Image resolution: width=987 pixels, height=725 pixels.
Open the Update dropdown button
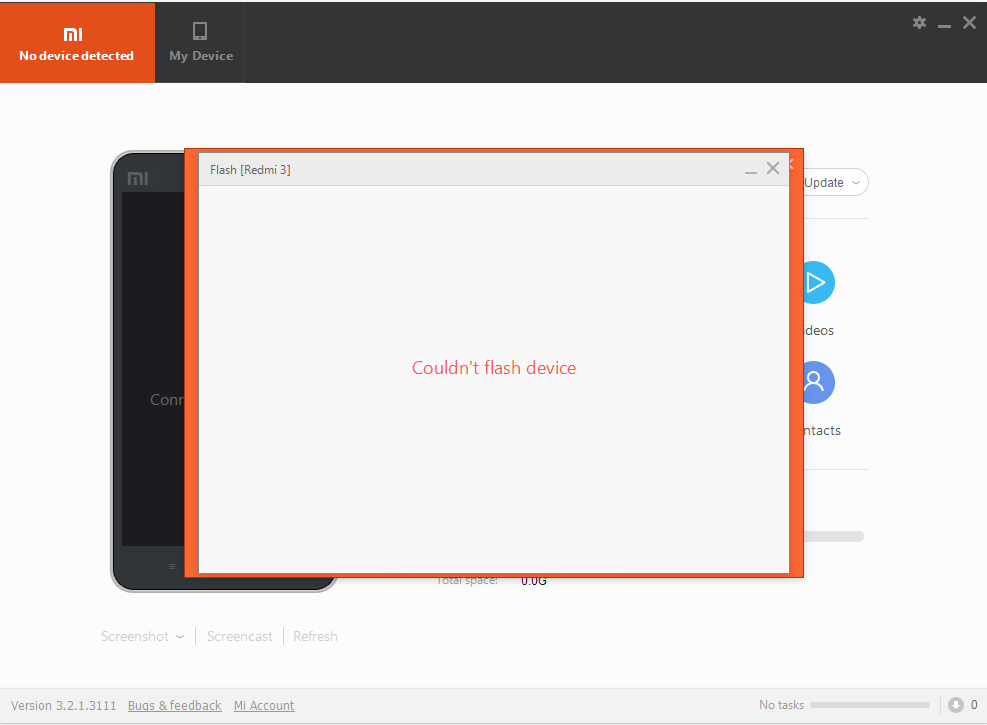834,183
